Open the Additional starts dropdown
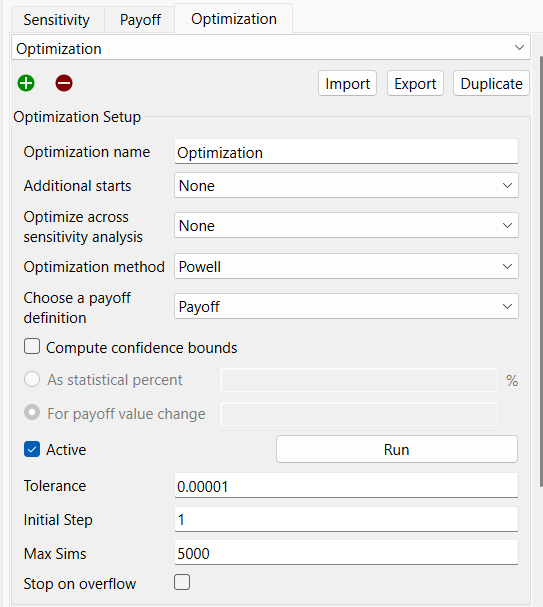The width and height of the screenshot is (543, 607). tap(346, 186)
